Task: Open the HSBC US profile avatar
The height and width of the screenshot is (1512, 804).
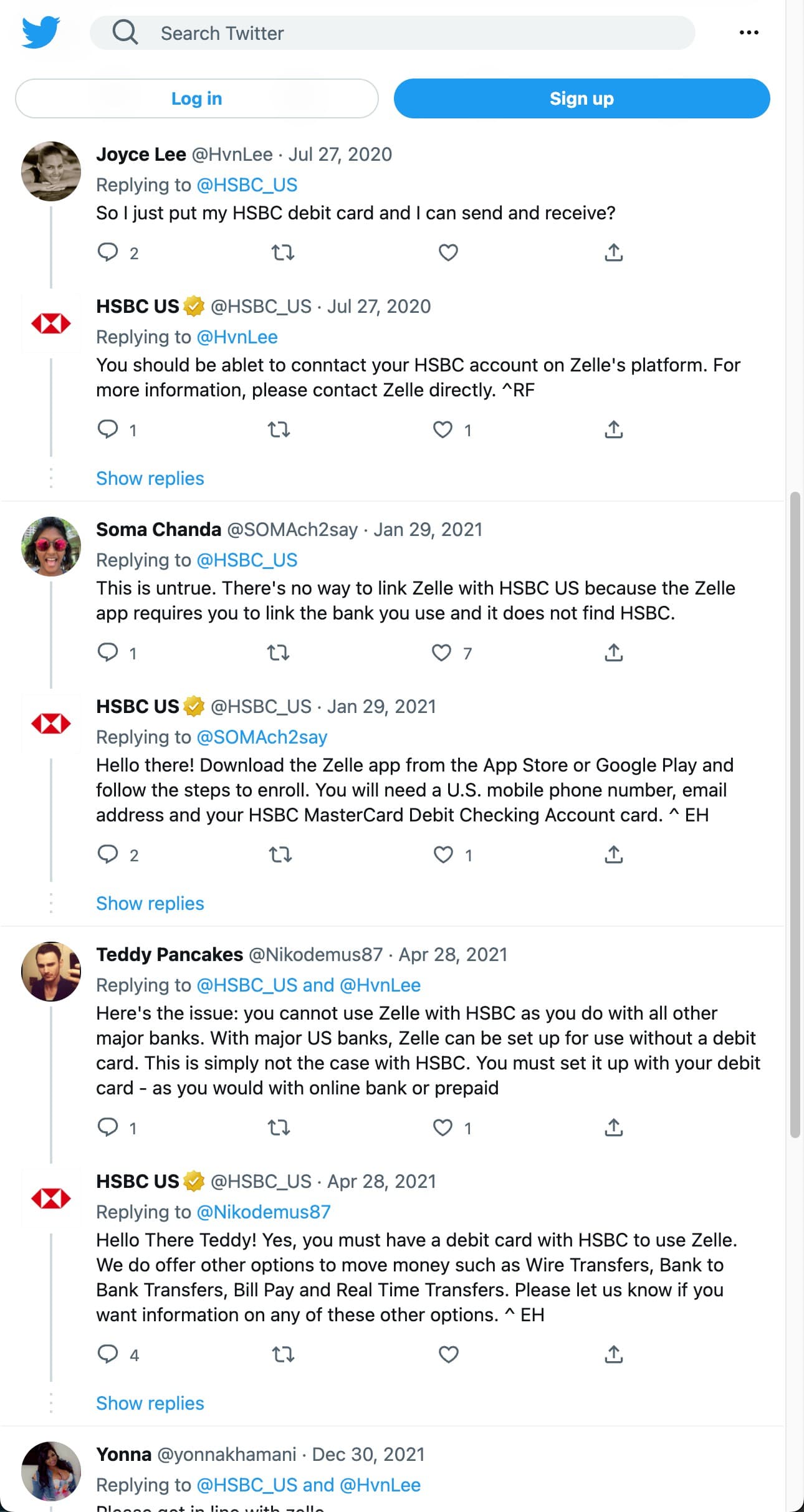Action: [51, 323]
